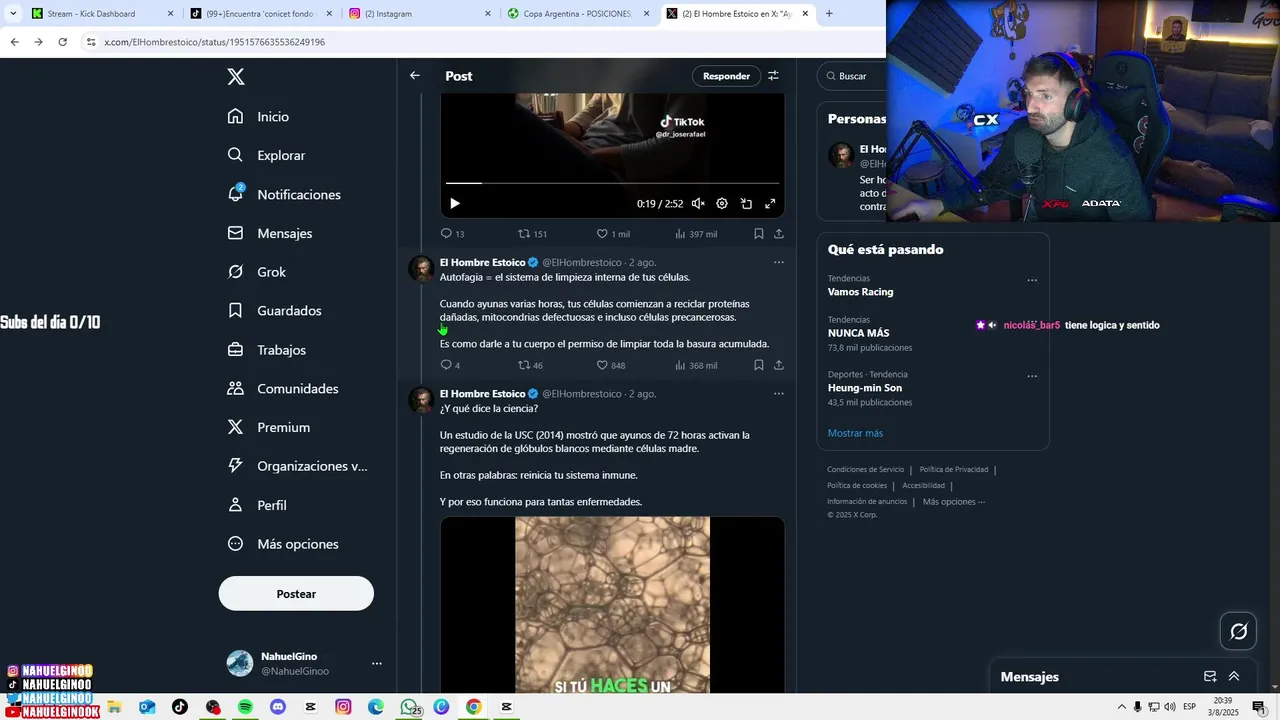Open Discord from the taskbar

tap(278, 707)
